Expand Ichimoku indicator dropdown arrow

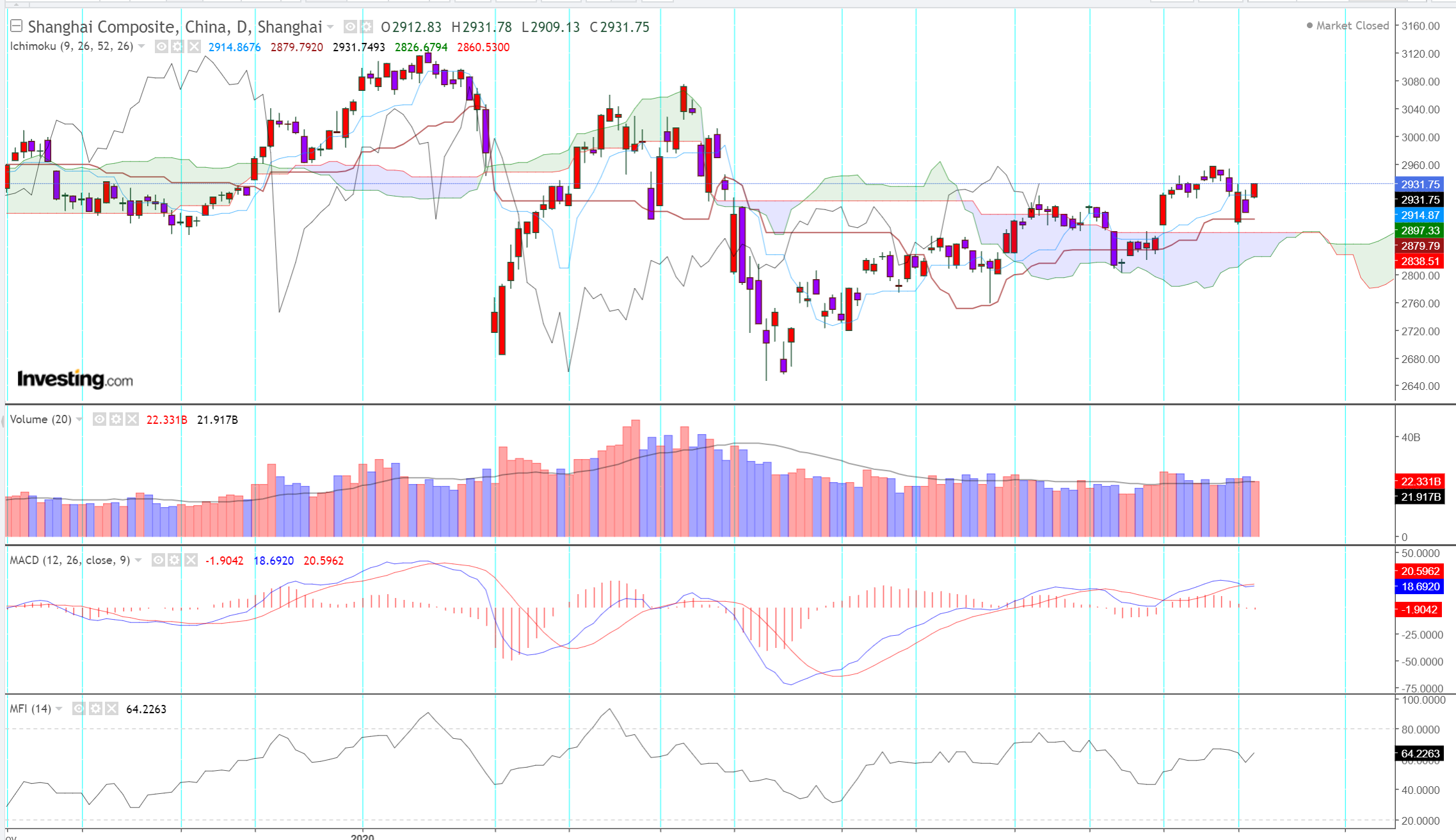(141, 47)
